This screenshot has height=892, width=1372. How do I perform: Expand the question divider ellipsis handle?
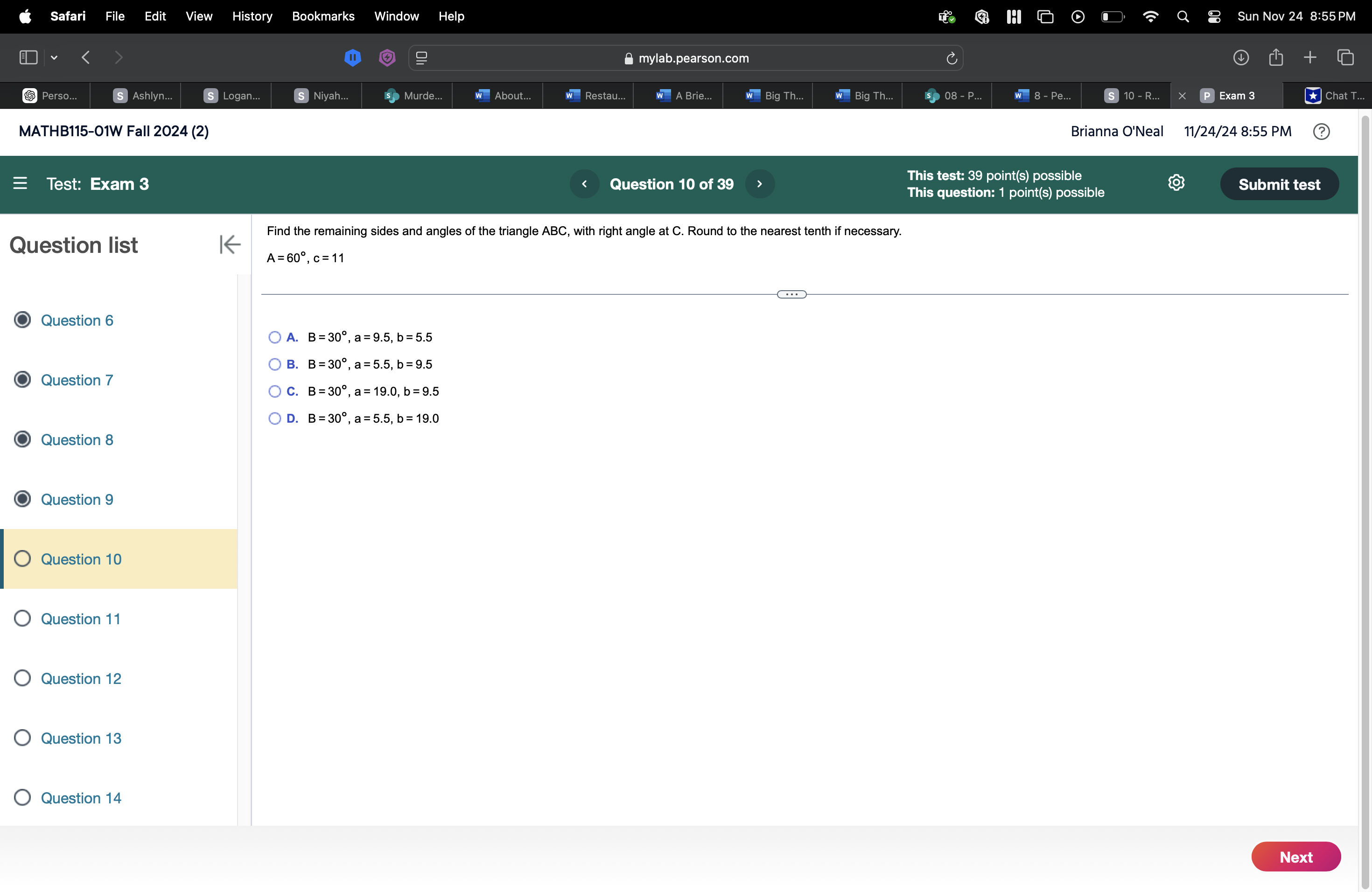[x=791, y=294]
